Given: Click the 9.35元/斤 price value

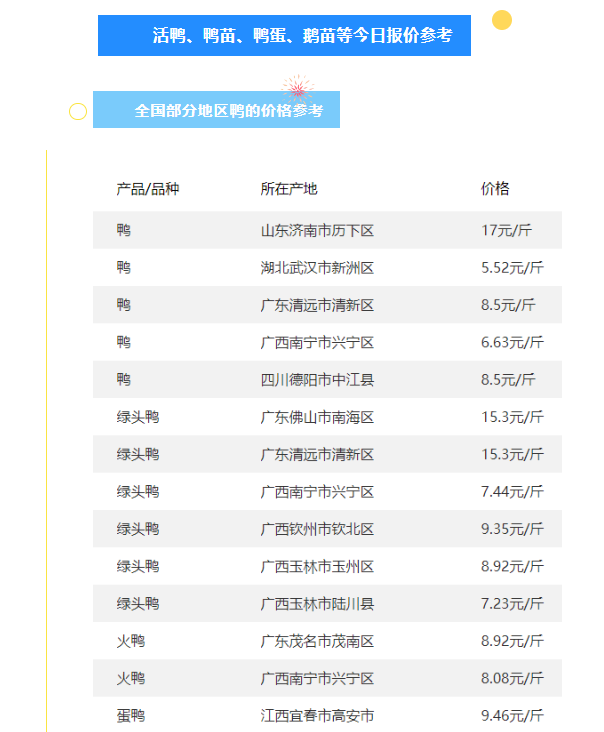Looking at the screenshot, I should point(512,529).
